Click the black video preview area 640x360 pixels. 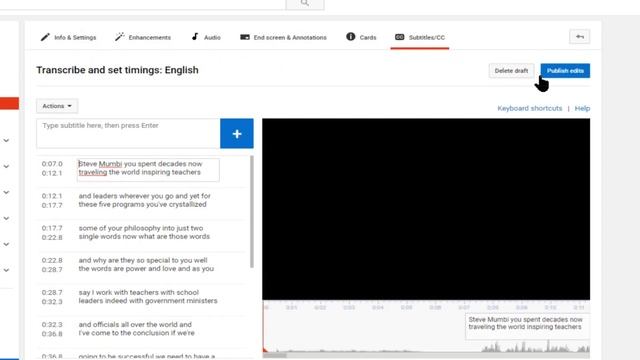coord(426,209)
